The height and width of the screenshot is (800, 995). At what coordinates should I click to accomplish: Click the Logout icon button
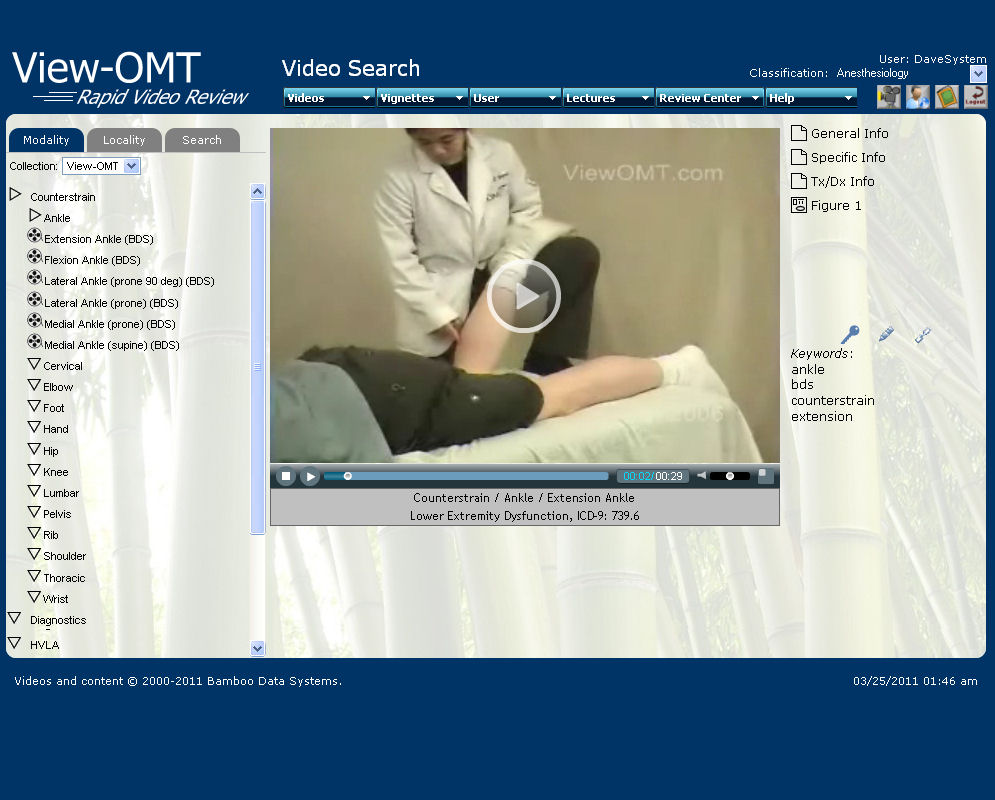click(x=975, y=97)
